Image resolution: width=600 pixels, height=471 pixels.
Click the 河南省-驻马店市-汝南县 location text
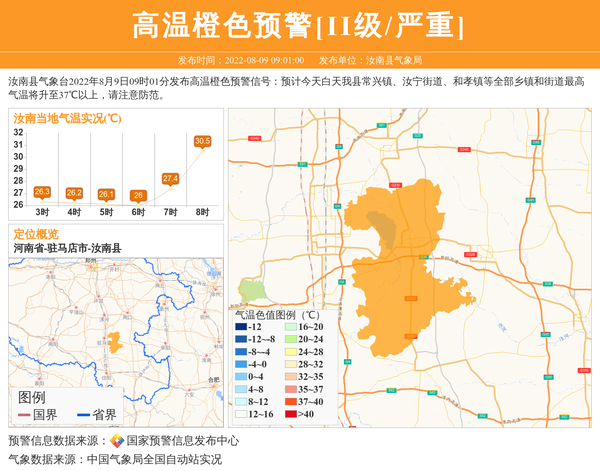[67, 248]
